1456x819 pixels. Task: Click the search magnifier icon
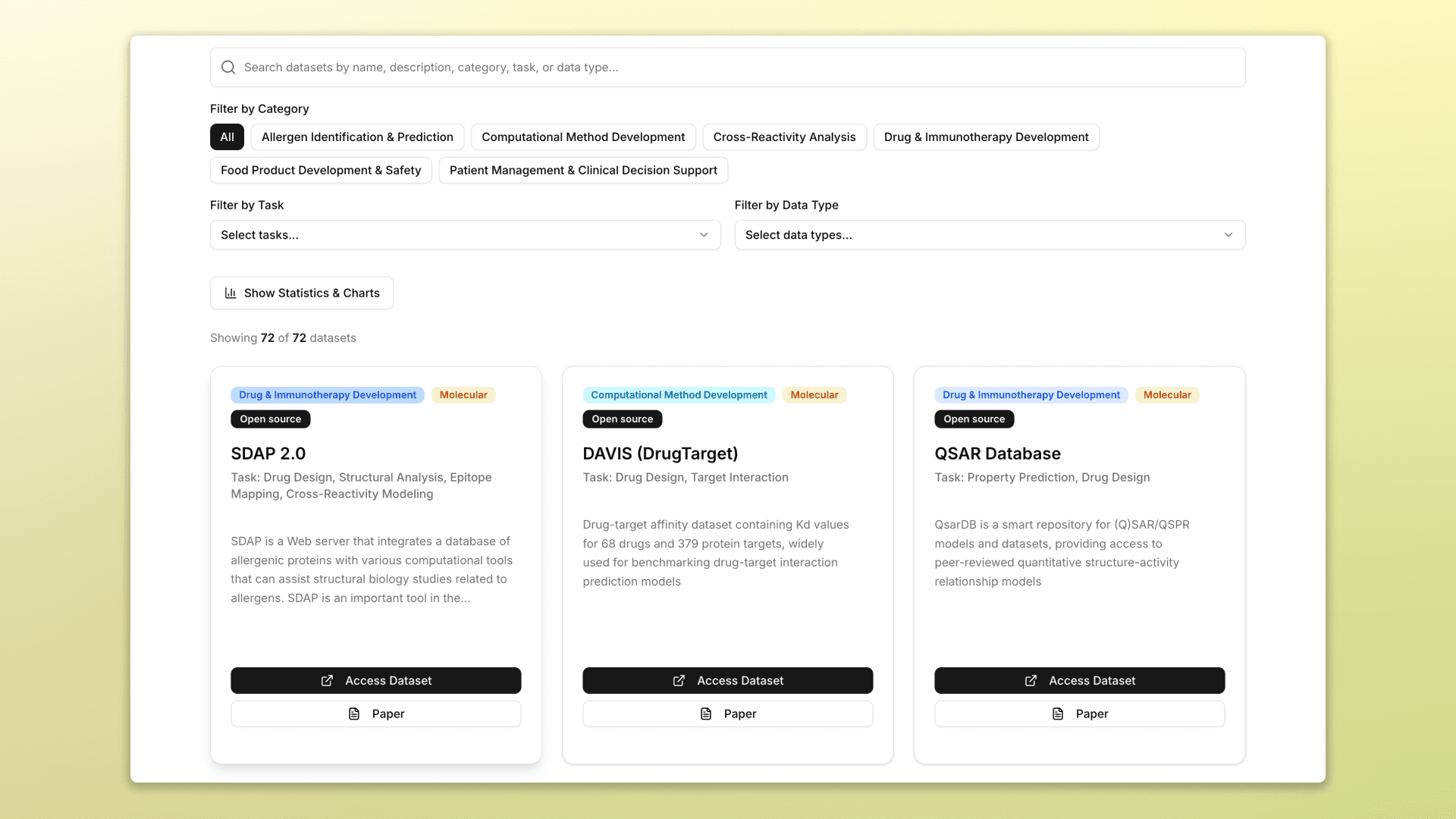pyautogui.click(x=228, y=67)
